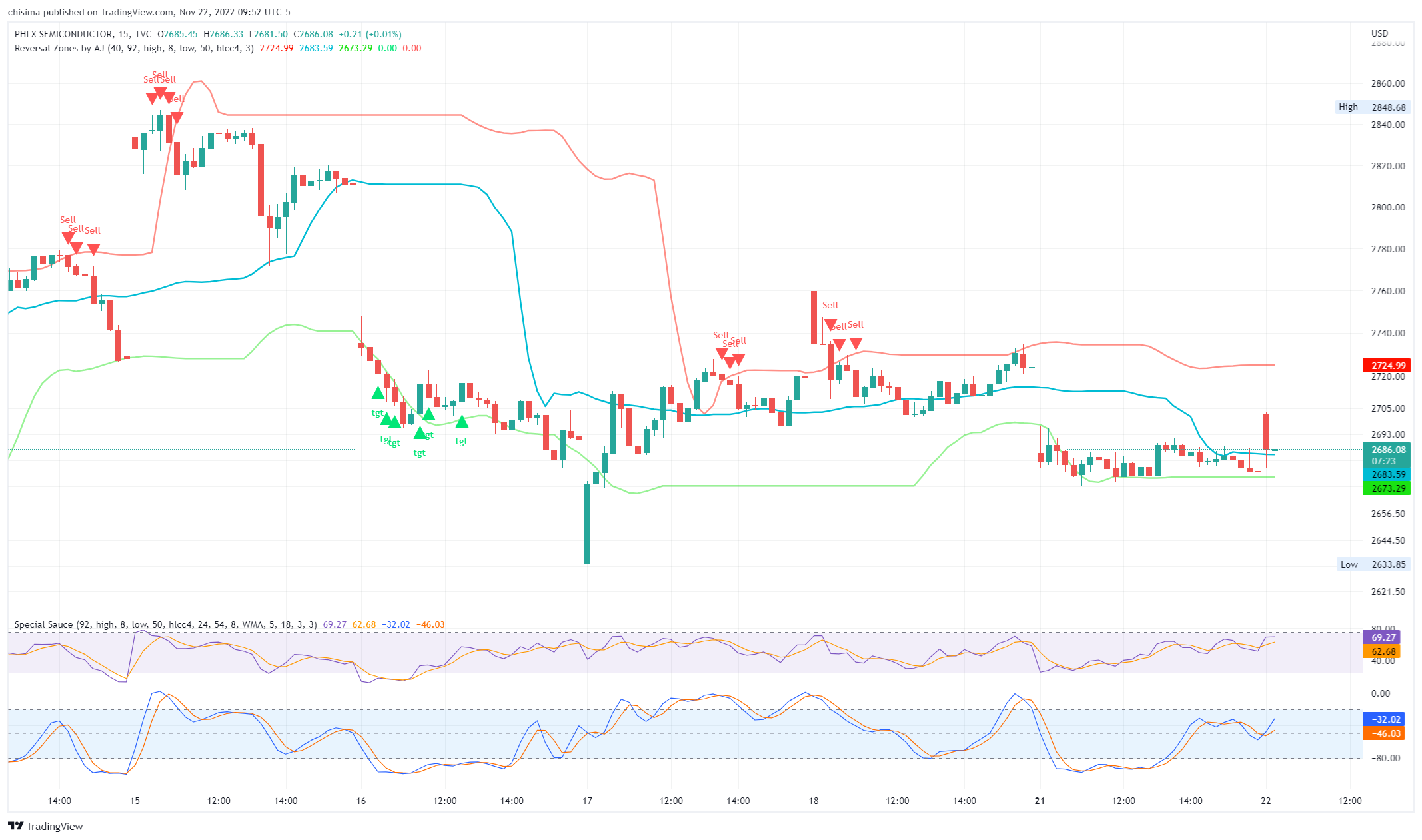
Task: Click the PHLX SEMICONDUCTOR symbol title
Action: (x=63, y=34)
